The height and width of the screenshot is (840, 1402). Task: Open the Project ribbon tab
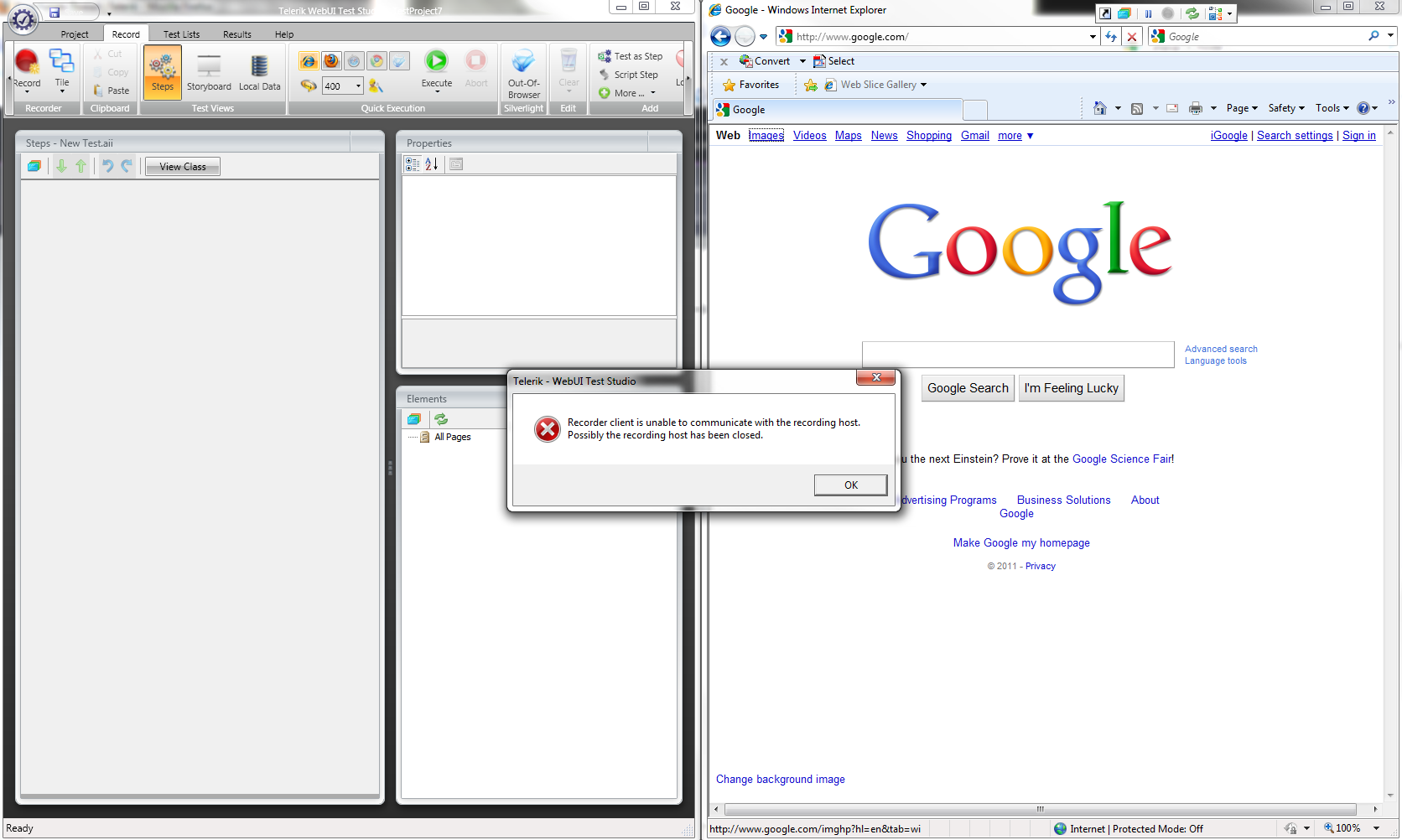[x=75, y=34]
